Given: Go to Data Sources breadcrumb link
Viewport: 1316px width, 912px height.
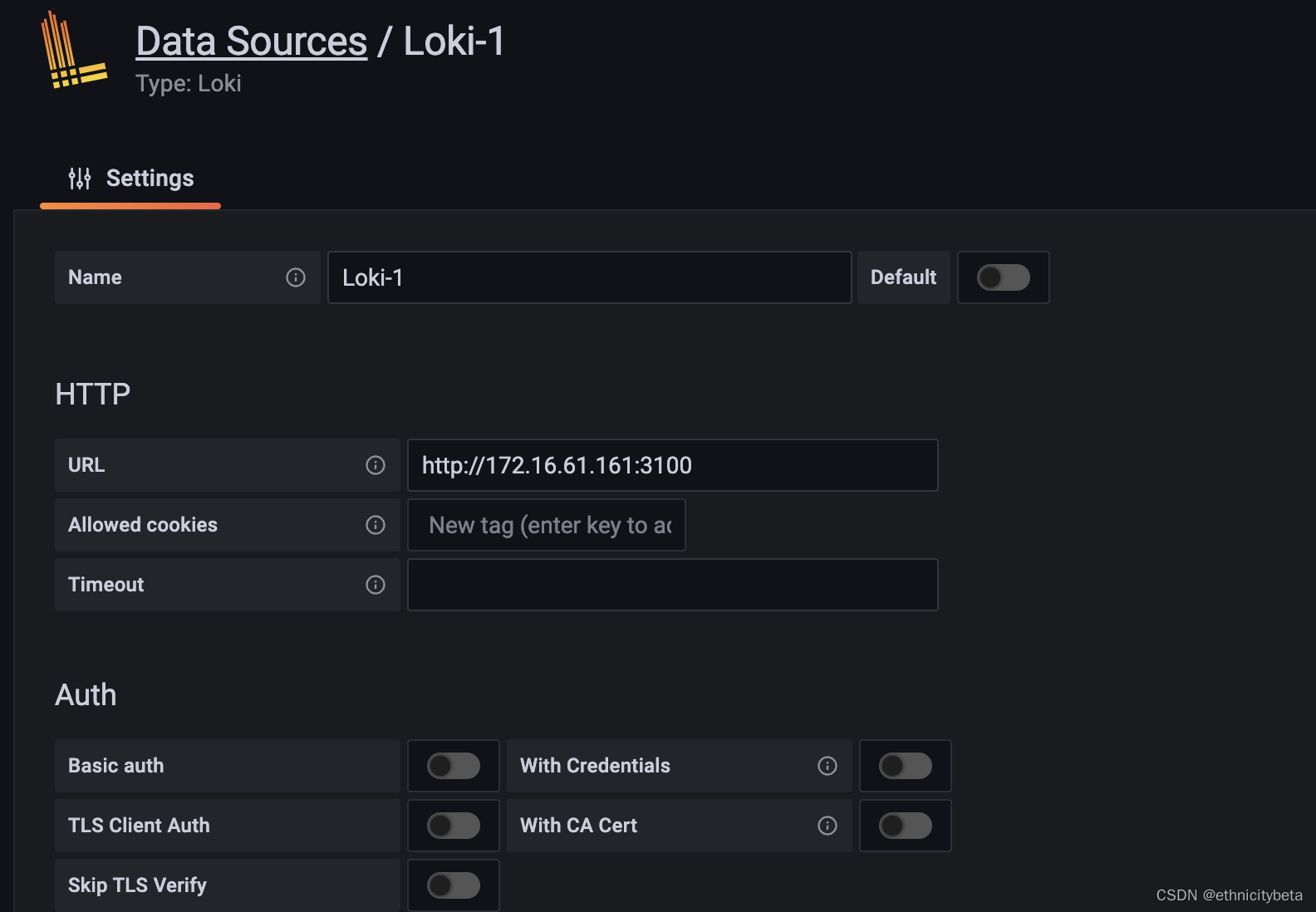Looking at the screenshot, I should [252, 42].
